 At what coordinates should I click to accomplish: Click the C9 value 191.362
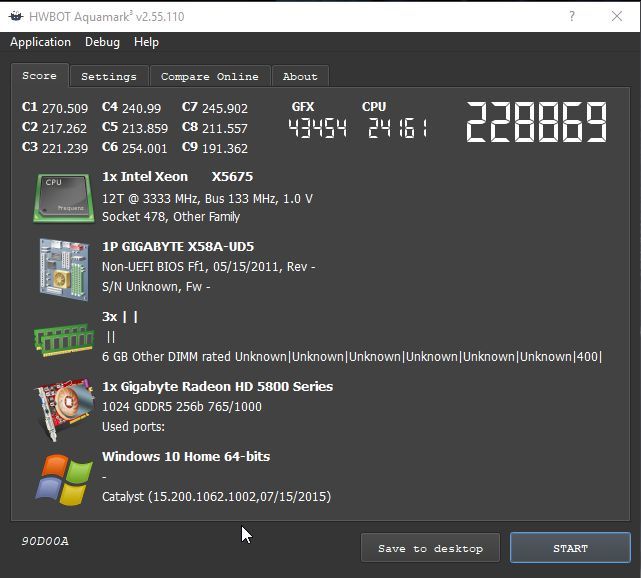pos(225,148)
